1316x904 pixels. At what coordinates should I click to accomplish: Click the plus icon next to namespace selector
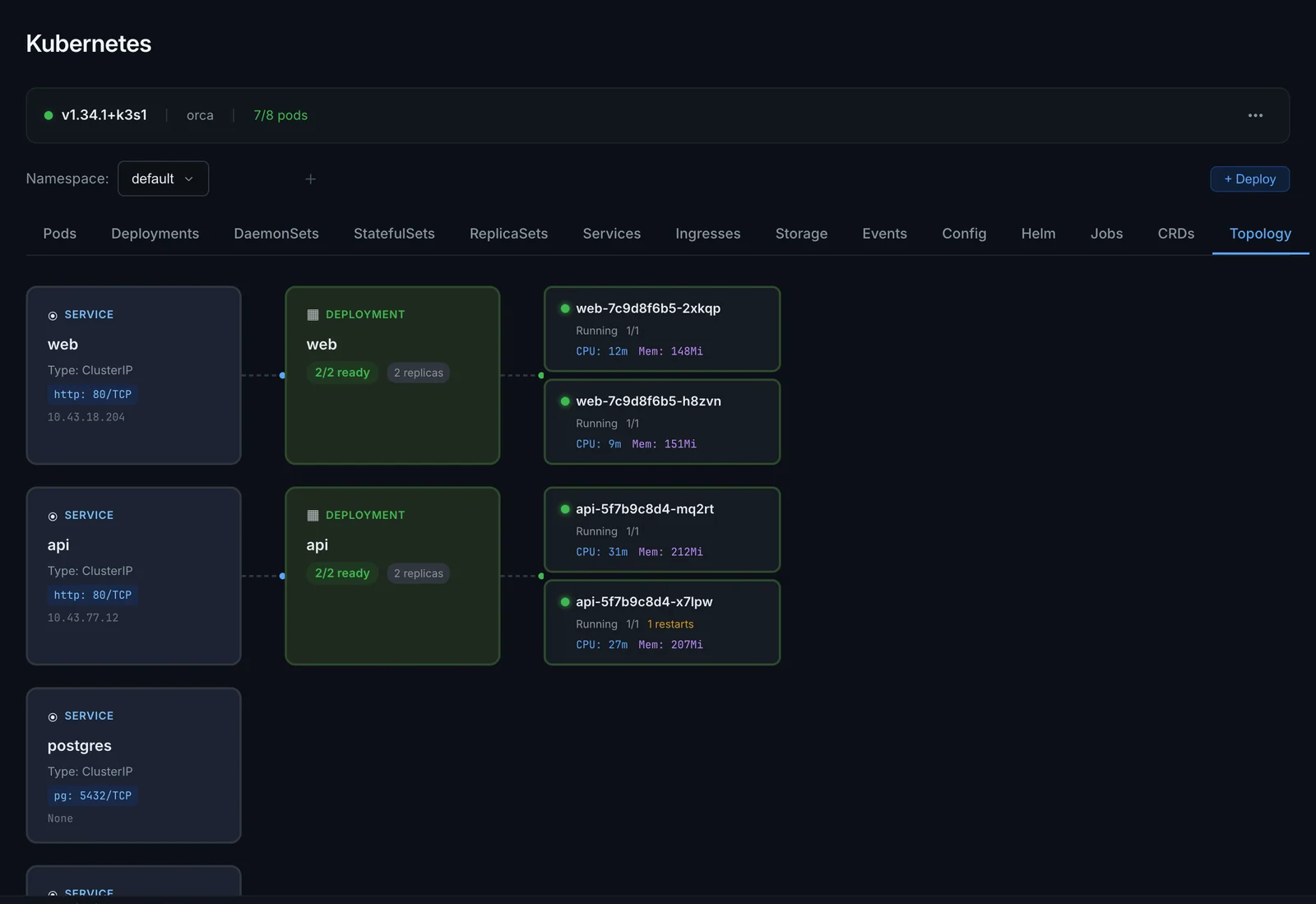point(310,178)
